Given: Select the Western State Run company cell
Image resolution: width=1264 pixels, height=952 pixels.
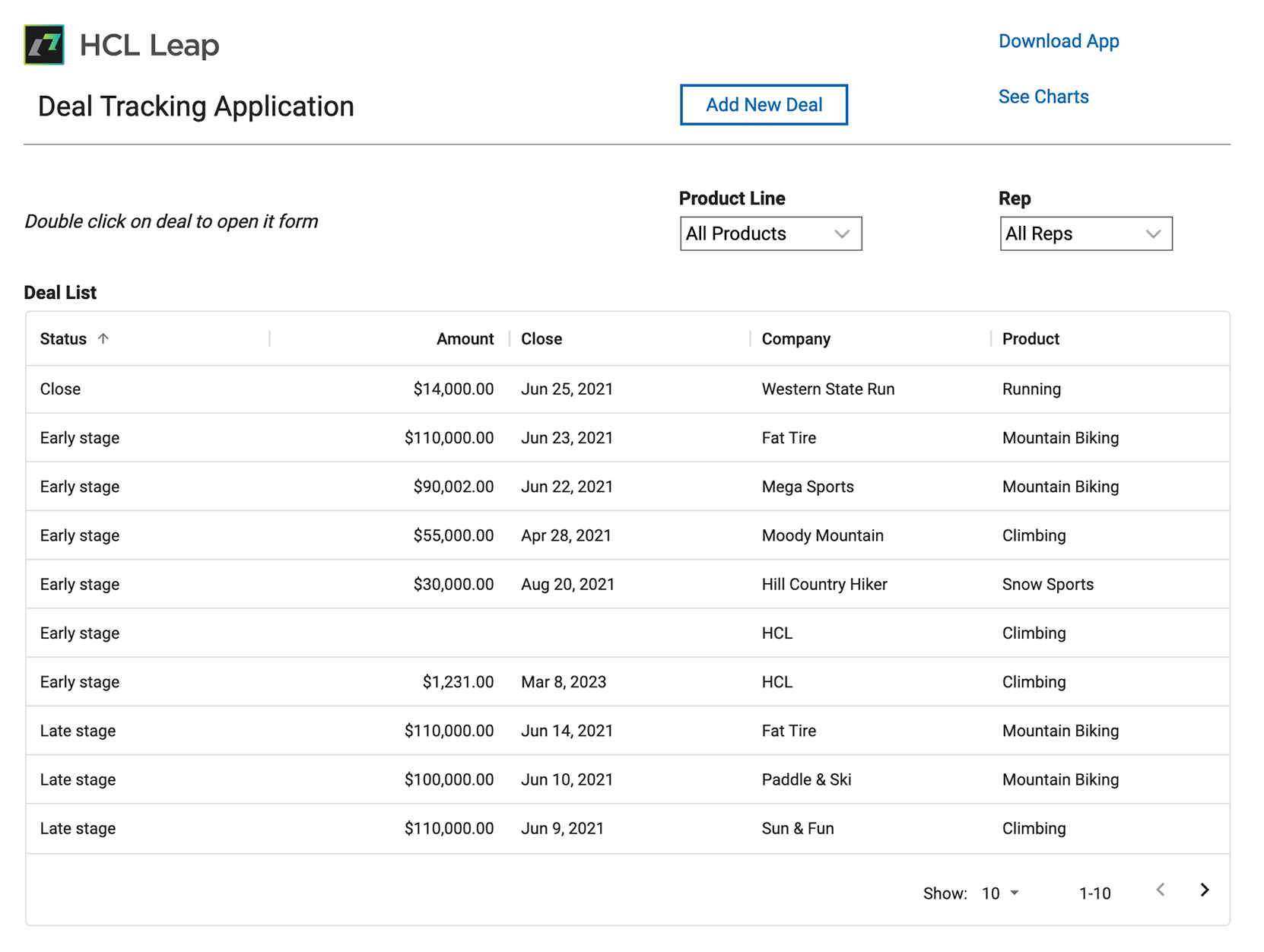Looking at the screenshot, I should click(828, 389).
